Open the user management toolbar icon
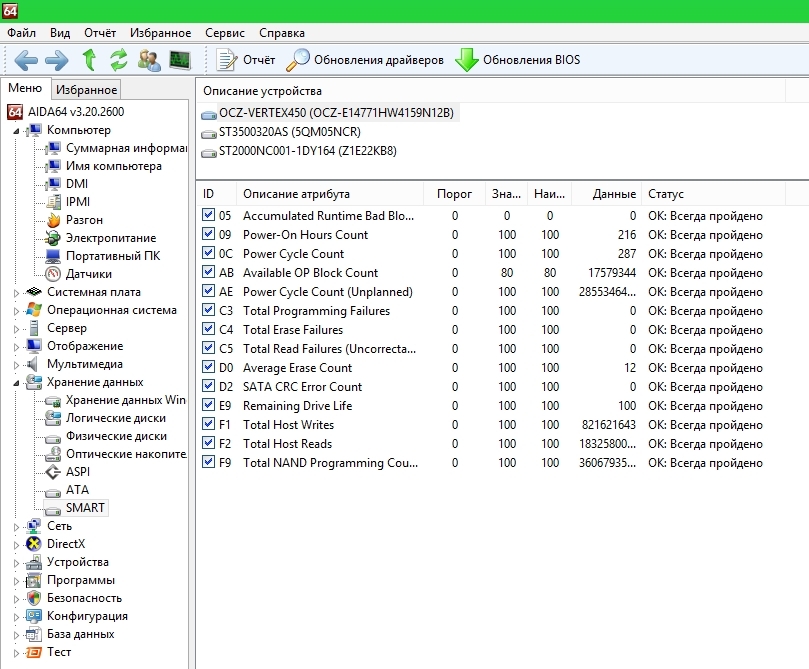Screen dimensions: 809x669 [x=149, y=60]
